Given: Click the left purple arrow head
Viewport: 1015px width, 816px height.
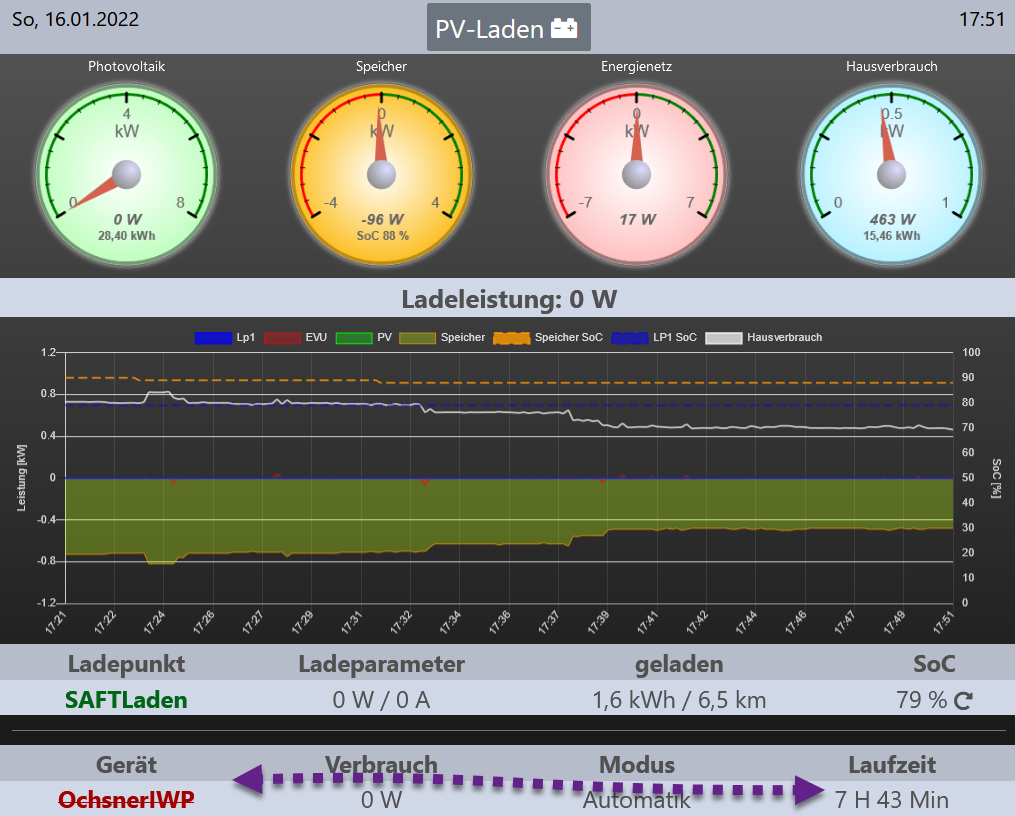Looking at the screenshot, I should tap(249, 778).
